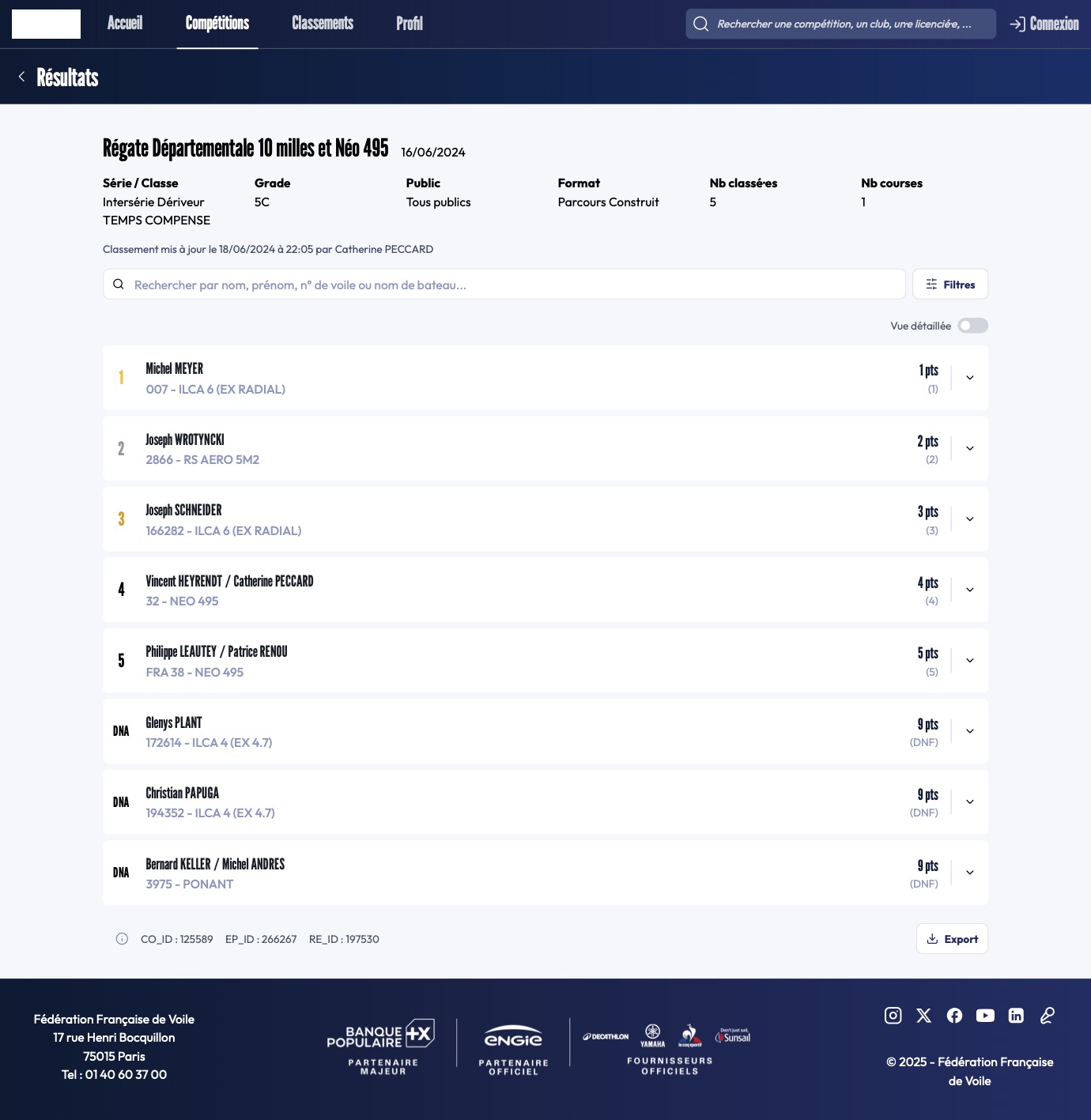This screenshot has width=1091, height=1120.
Task: Open the YouTube footer icon
Action: pyautogui.click(x=985, y=1016)
